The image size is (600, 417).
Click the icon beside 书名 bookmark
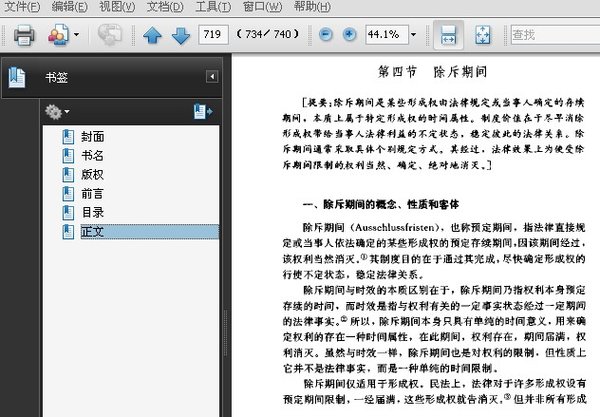[68, 155]
